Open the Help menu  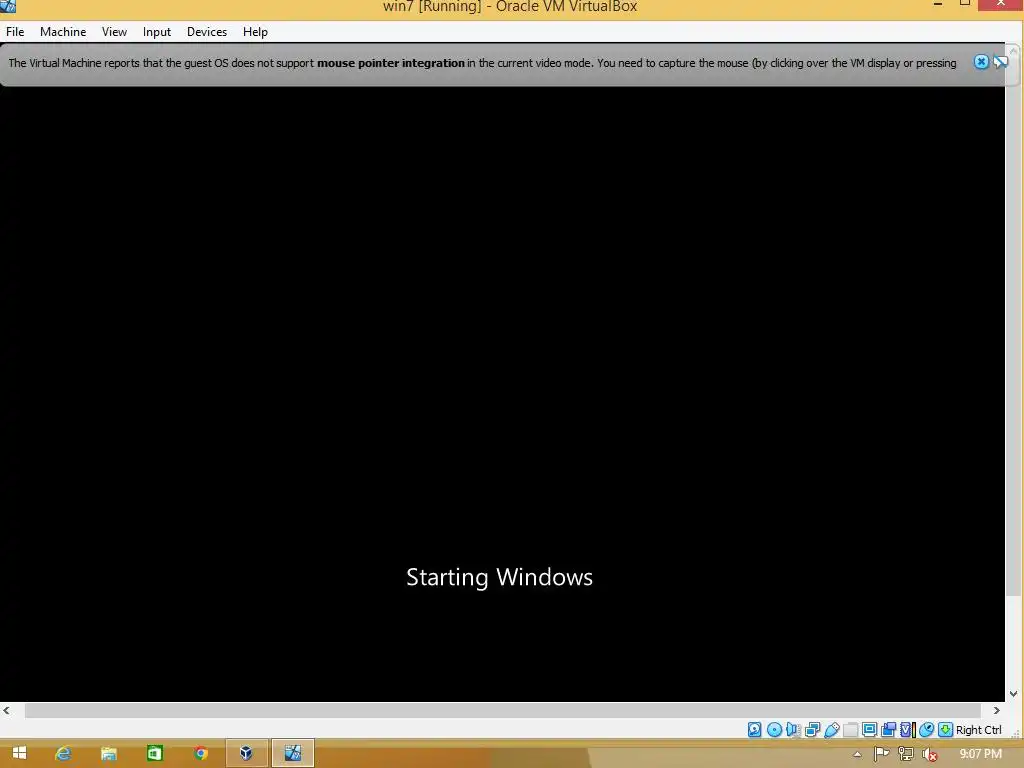[x=255, y=31]
